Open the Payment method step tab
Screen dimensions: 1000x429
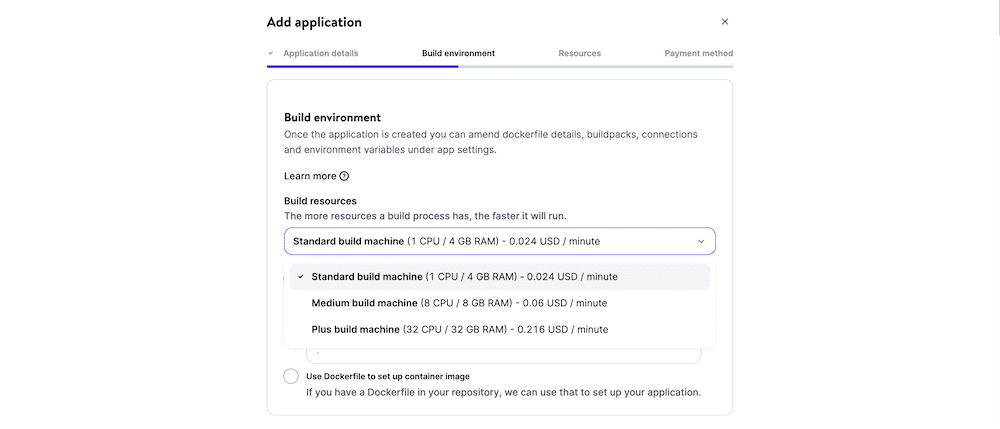[698, 53]
